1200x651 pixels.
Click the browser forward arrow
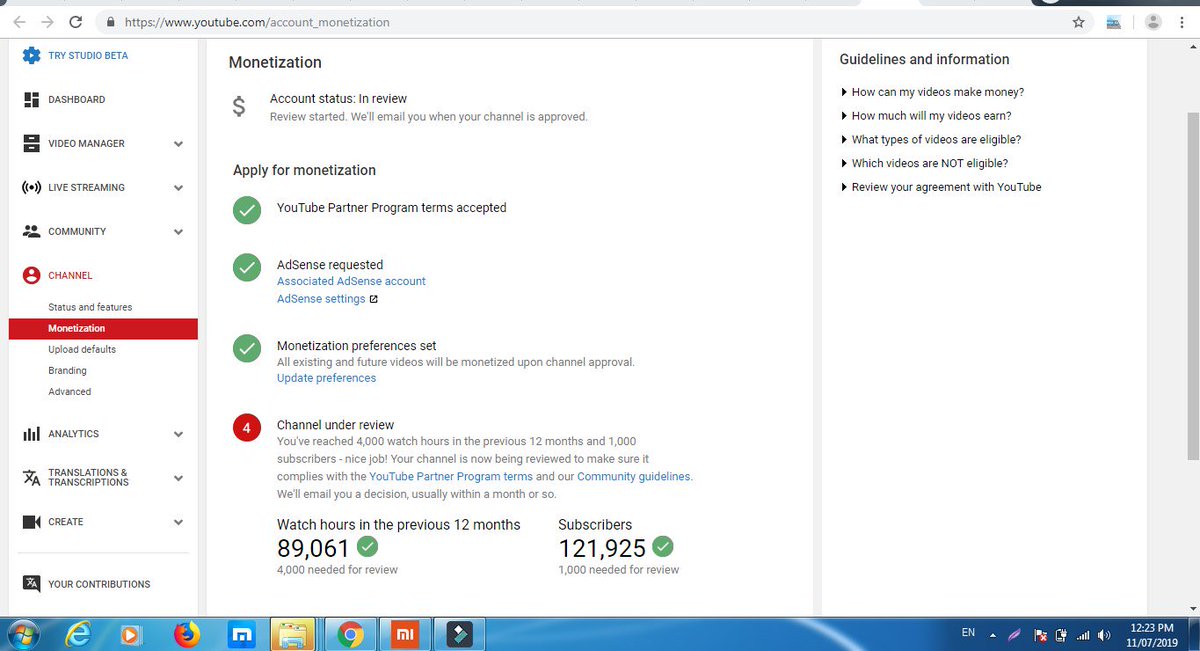[x=47, y=21]
